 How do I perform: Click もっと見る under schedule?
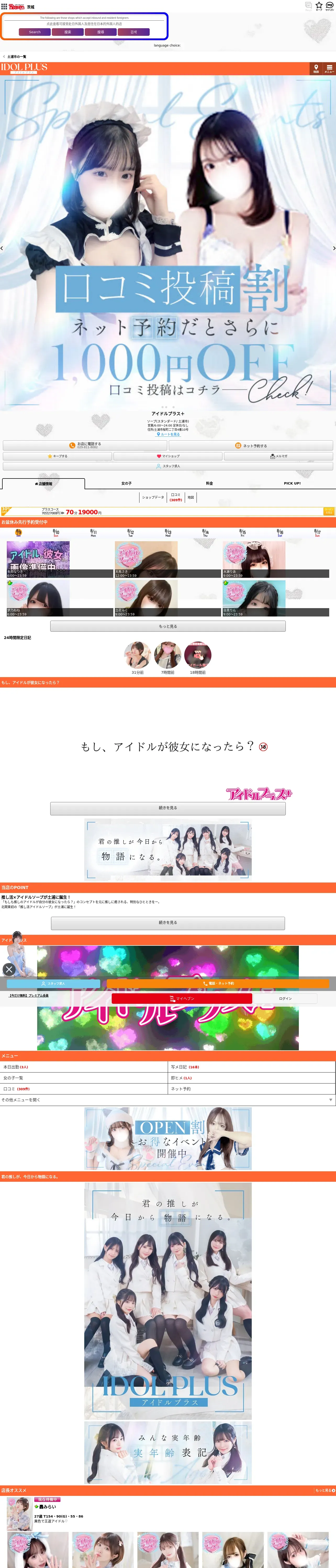coord(168,626)
